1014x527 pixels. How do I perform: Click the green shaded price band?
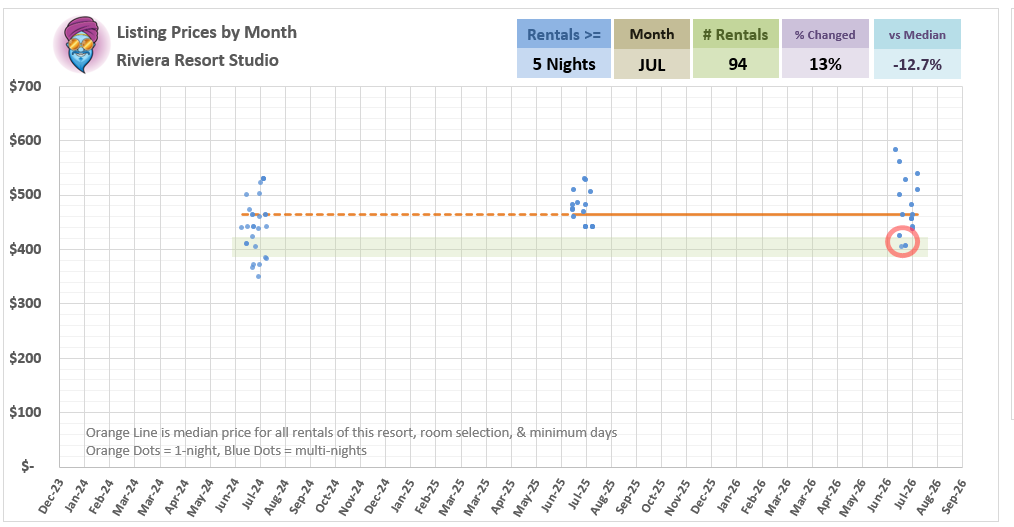click(600, 246)
